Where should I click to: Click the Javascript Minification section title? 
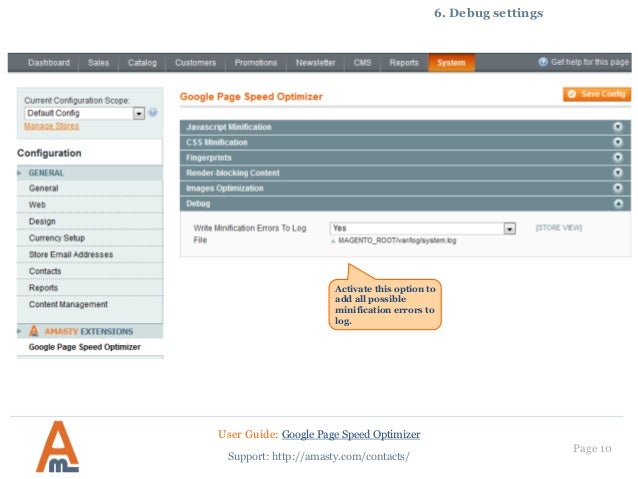click(229, 127)
